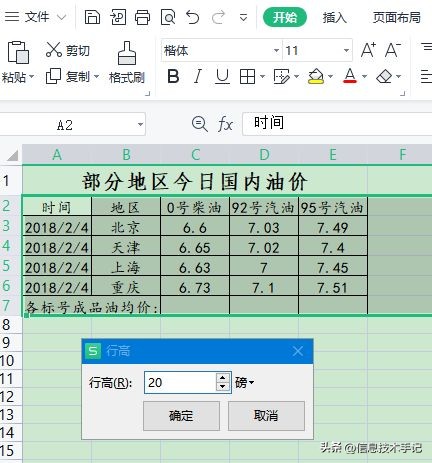Click the Save icon in quick access toolbar
This screenshot has width=432, height=463.
coord(92,17)
